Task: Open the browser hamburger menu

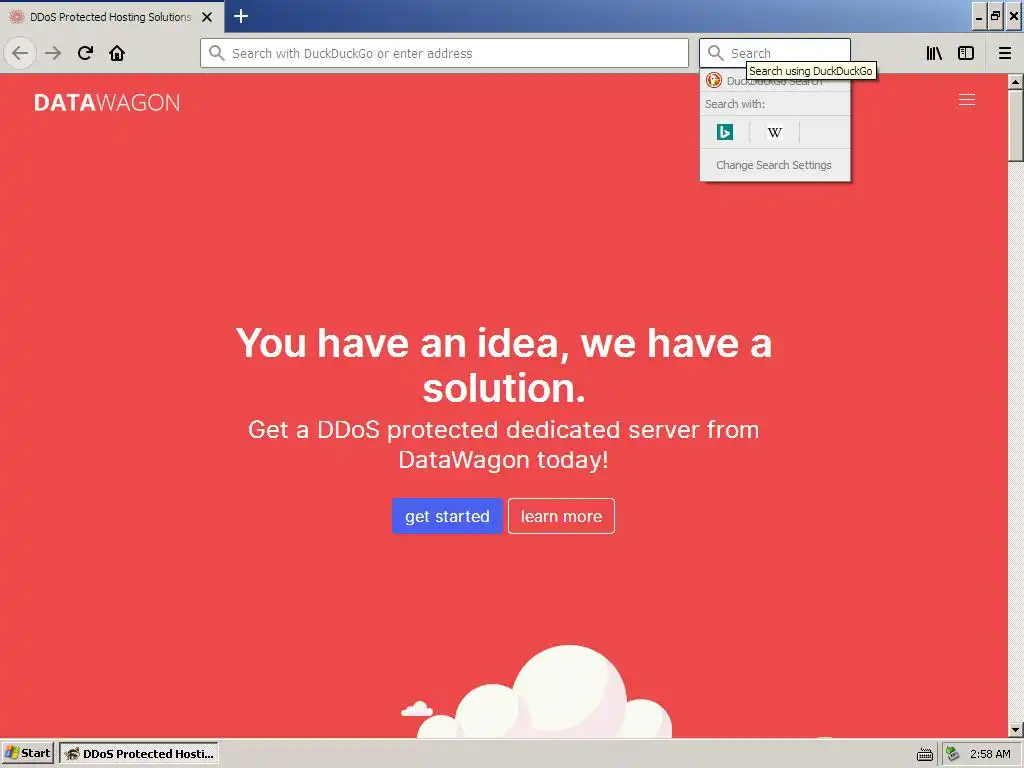Action: pyautogui.click(x=1004, y=53)
